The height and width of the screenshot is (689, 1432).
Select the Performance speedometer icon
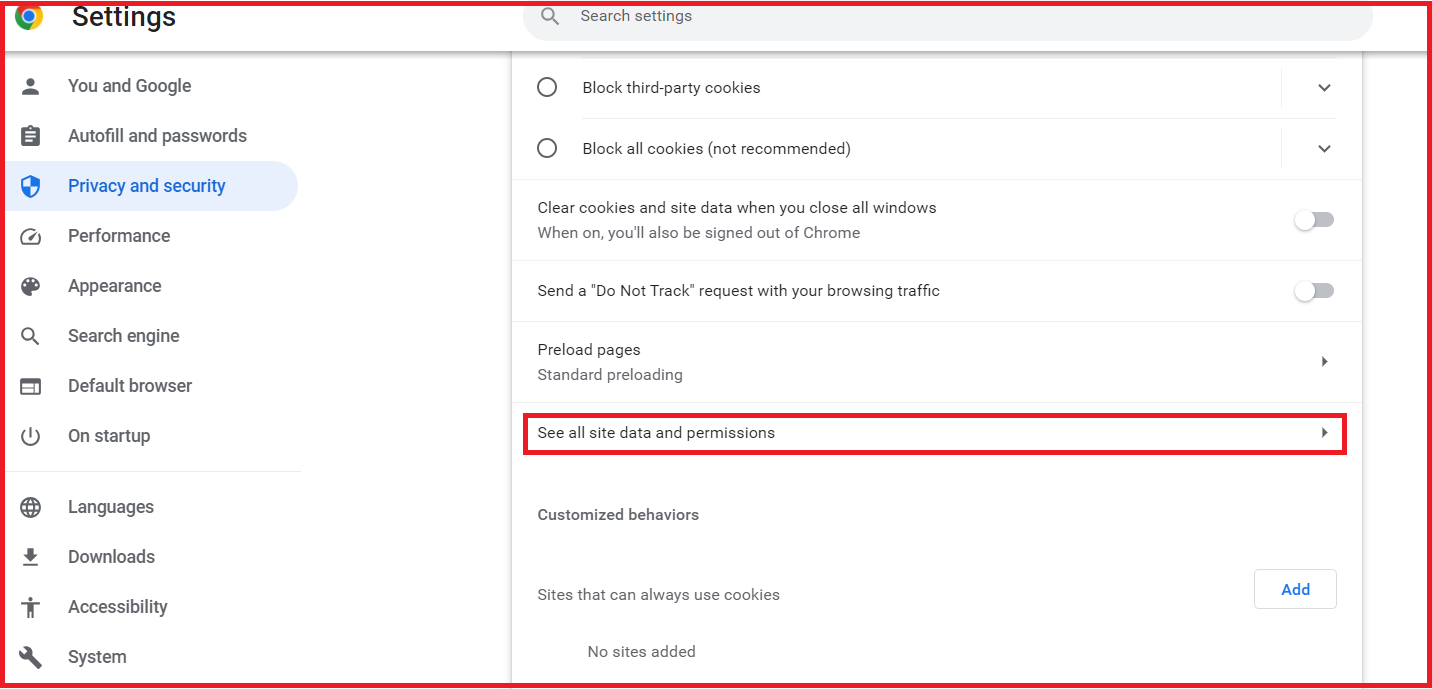[x=31, y=235]
